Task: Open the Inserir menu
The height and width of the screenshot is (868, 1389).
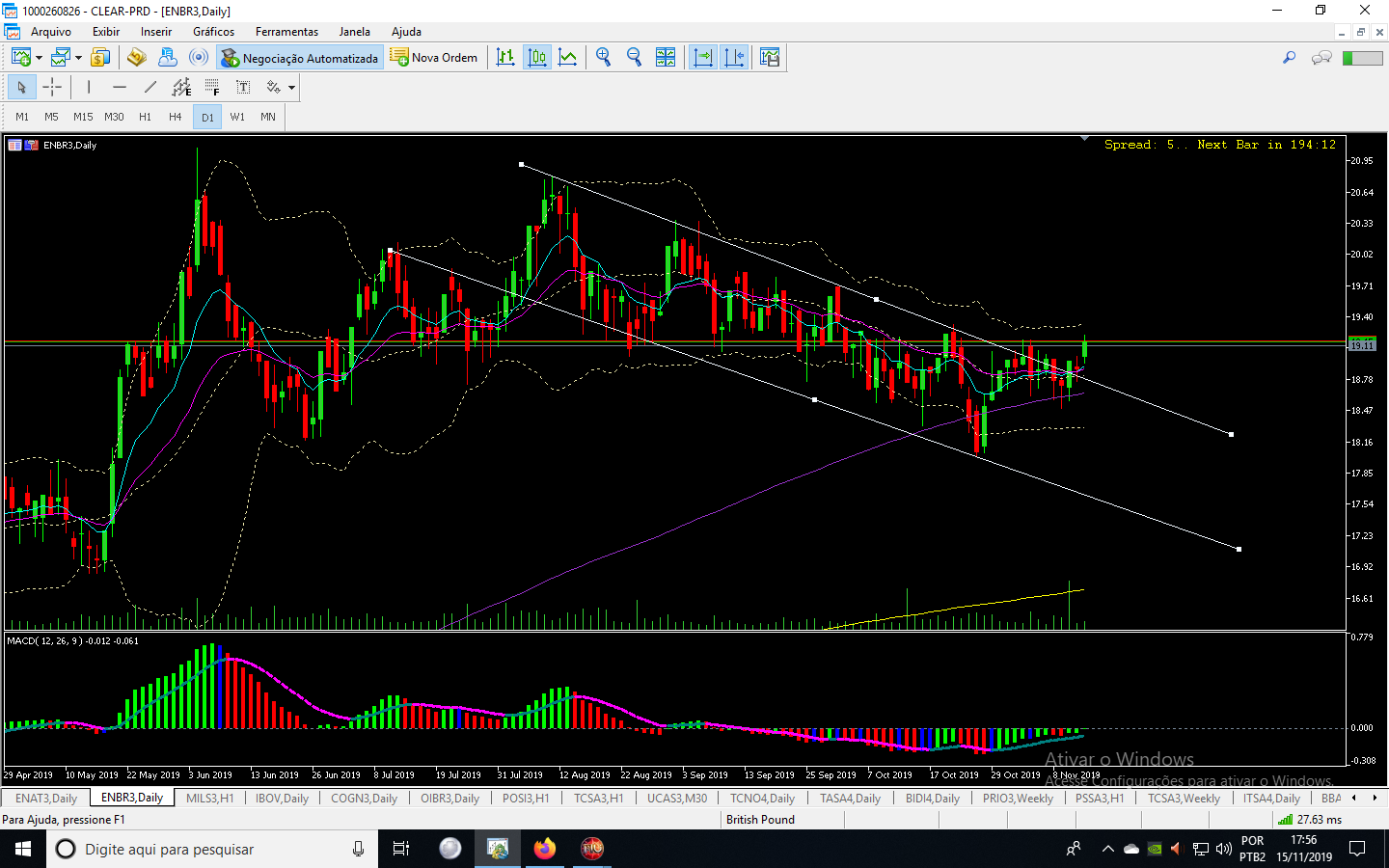Action: click(155, 32)
